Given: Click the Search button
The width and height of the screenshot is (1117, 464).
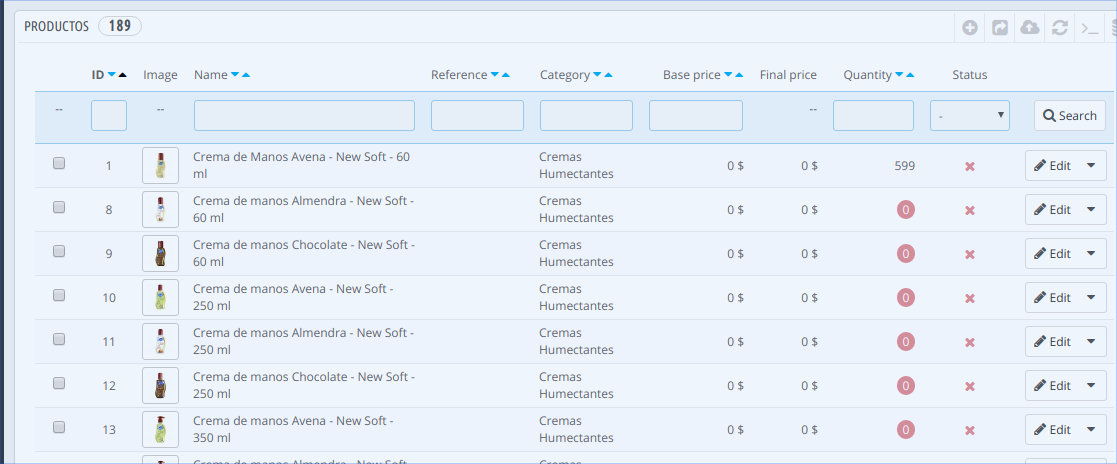Looking at the screenshot, I should (x=1069, y=116).
